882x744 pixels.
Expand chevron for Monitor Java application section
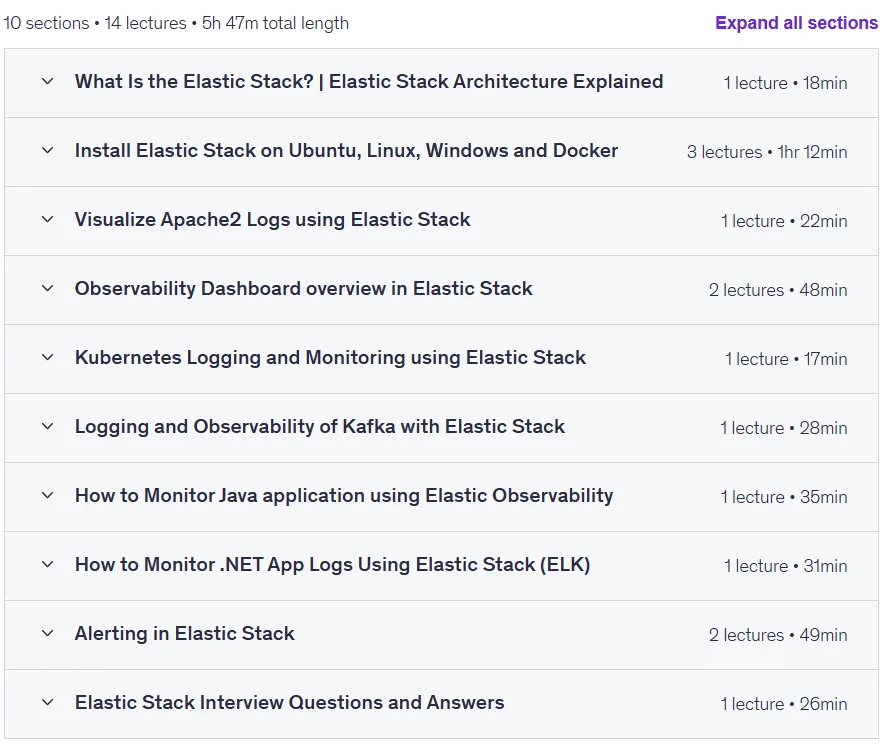(48, 495)
